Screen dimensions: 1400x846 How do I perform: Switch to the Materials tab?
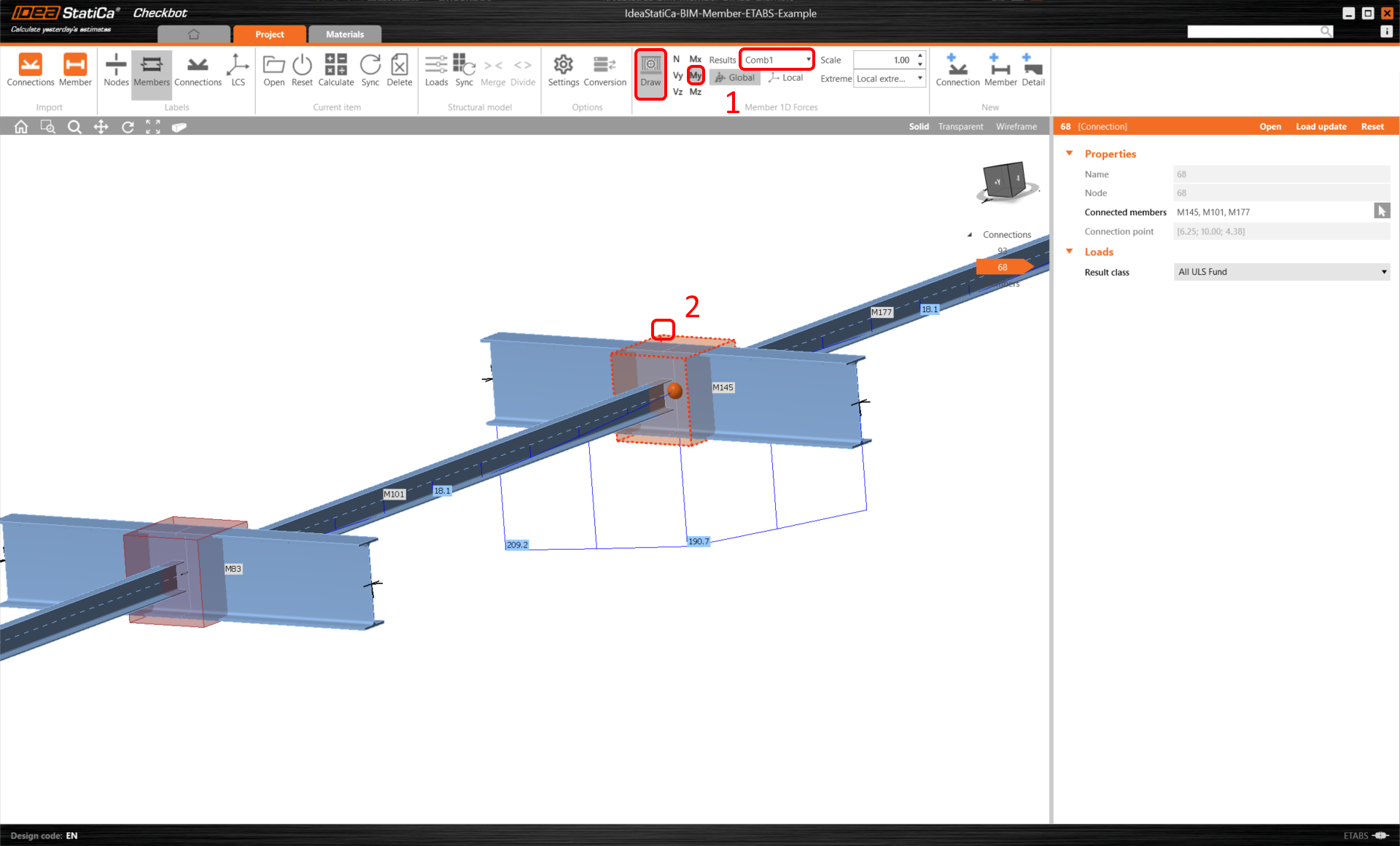pos(344,34)
